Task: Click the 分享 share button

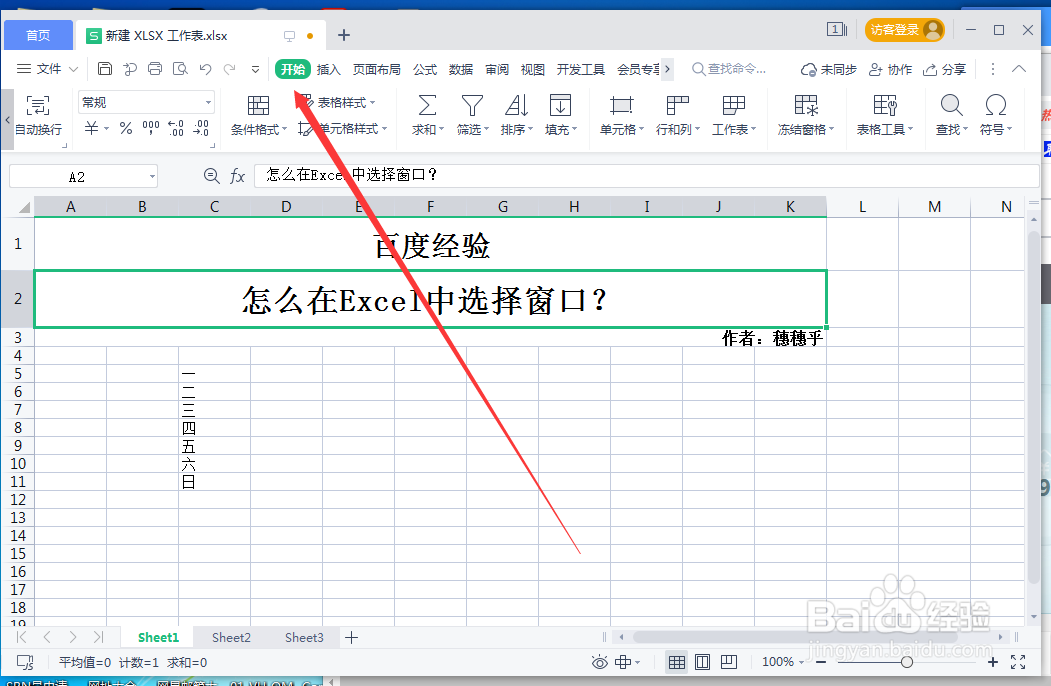Action: pyautogui.click(x=944, y=69)
